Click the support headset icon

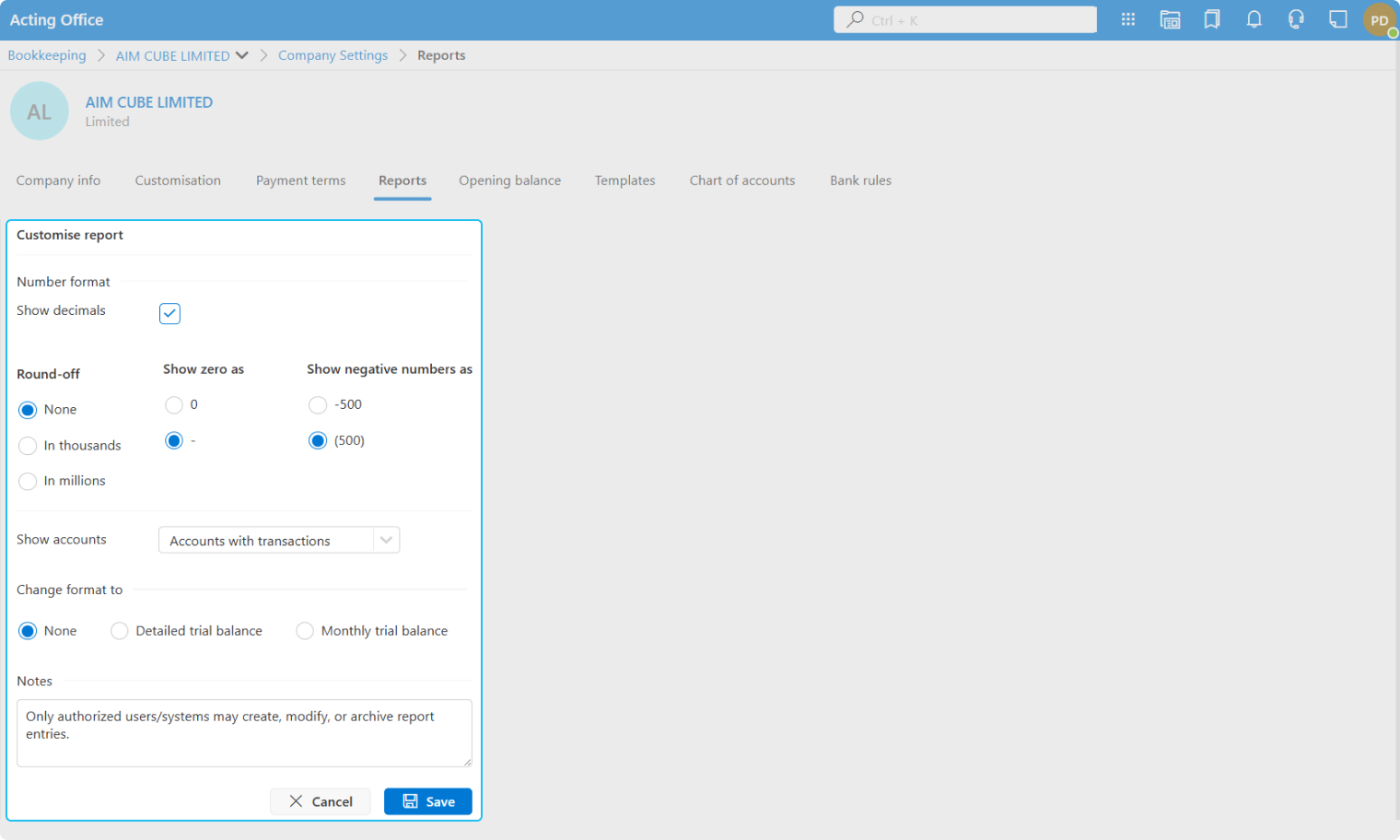pos(1296,19)
